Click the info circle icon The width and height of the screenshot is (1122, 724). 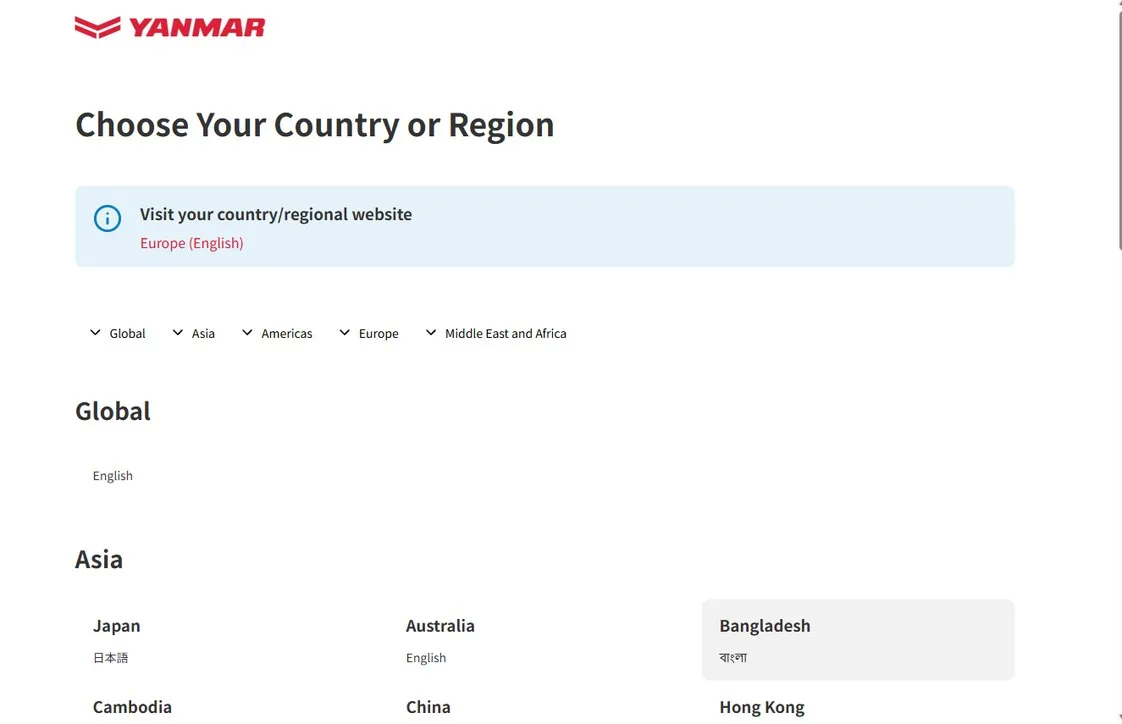(107, 218)
